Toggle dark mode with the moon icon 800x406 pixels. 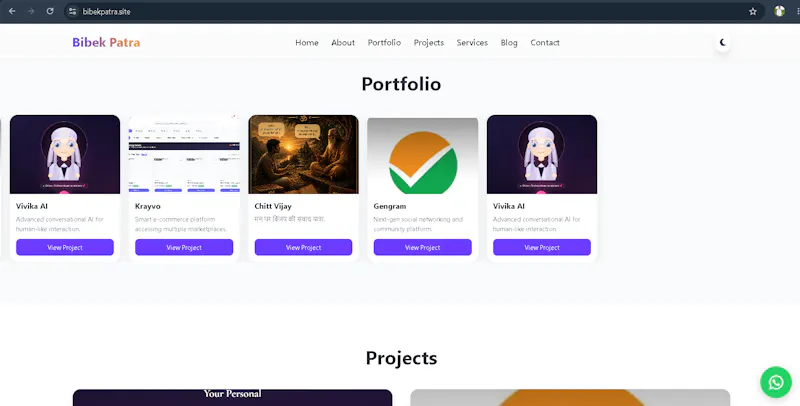click(722, 42)
